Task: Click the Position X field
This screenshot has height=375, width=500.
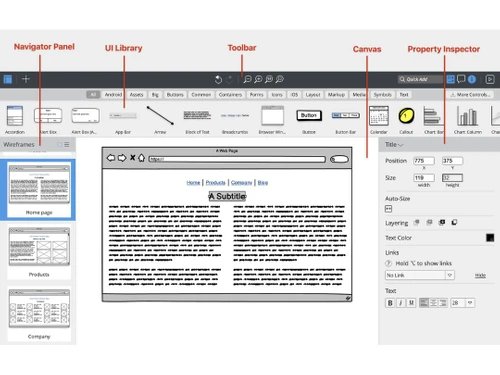Action: click(424, 161)
